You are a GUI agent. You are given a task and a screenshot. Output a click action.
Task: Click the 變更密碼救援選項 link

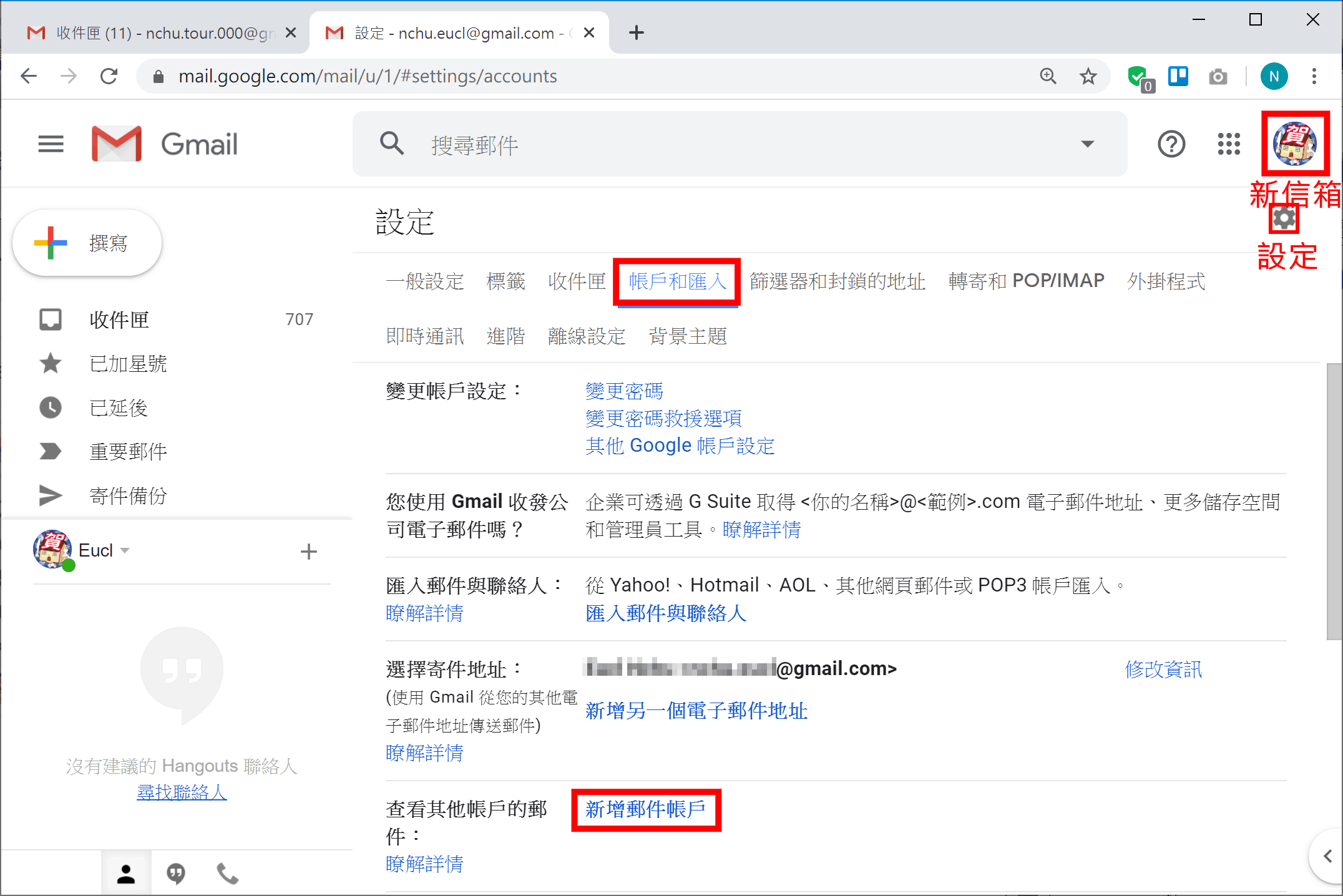pos(663,419)
